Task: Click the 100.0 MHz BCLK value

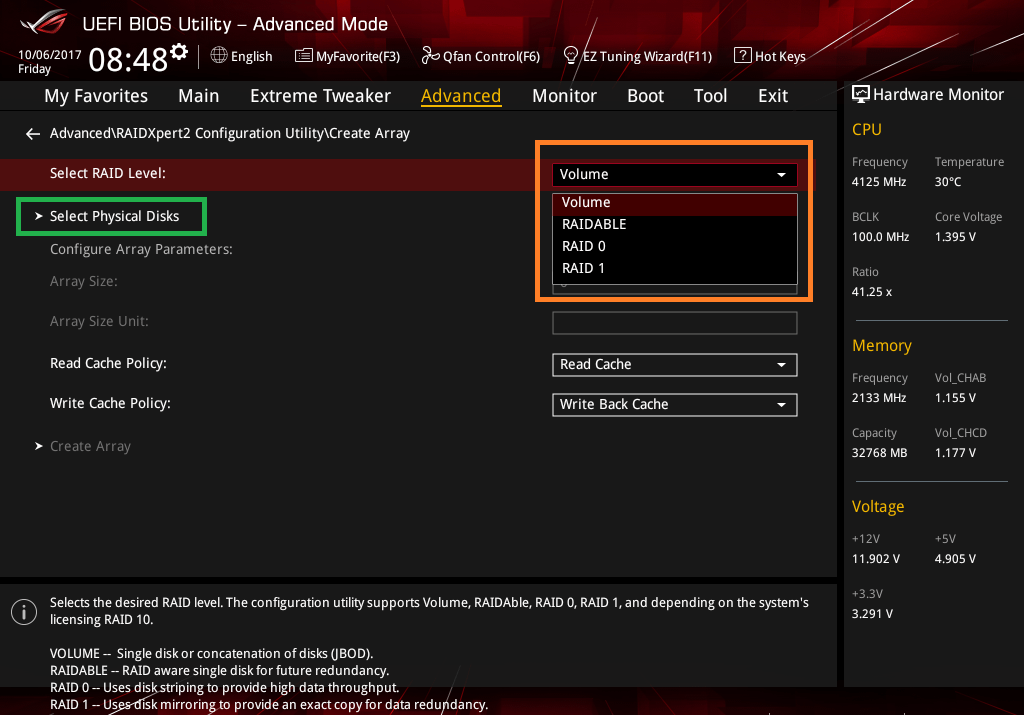Action: (x=880, y=237)
